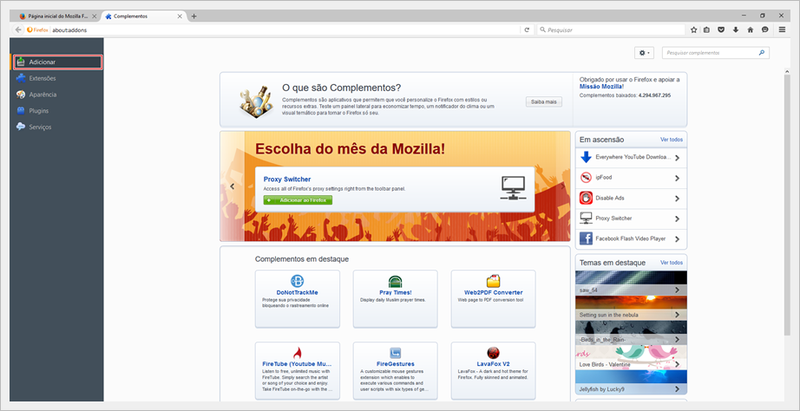Click the Disable Ads red icon
The height and width of the screenshot is (411, 800).
586,198
